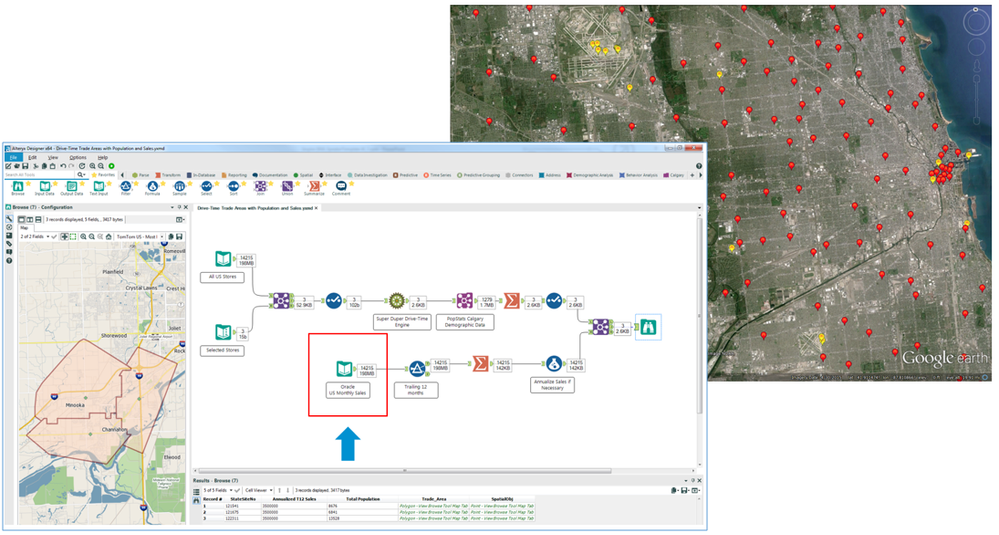Open the 5 of 5 Fields dropdown
Screen dimensions: 999x535
click(x=217, y=490)
